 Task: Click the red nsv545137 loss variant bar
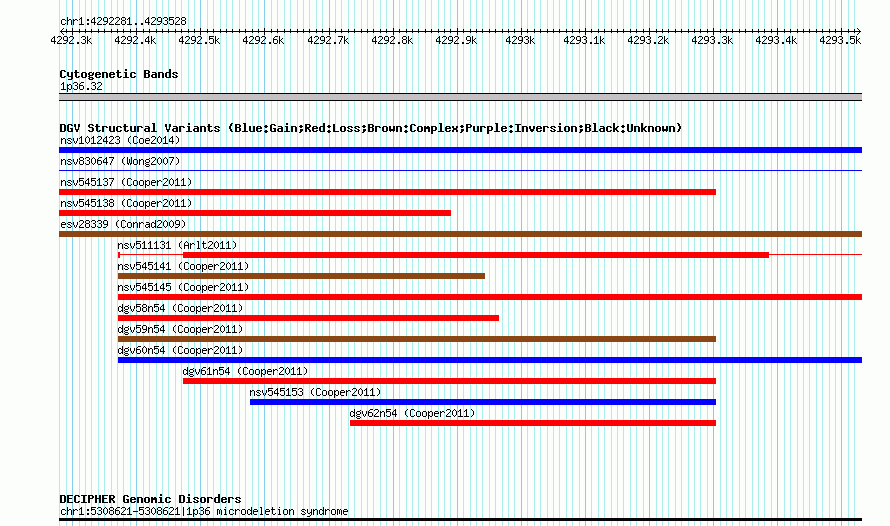pos(388,192)
